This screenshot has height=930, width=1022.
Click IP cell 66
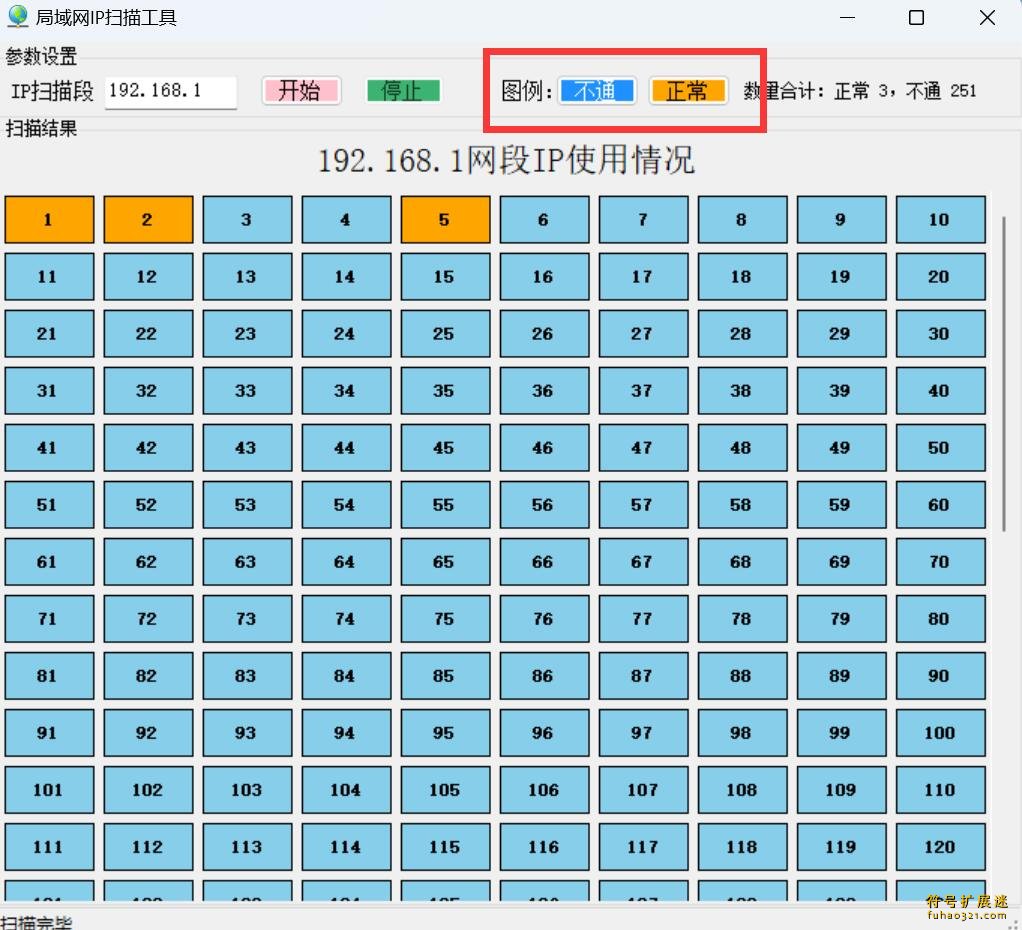pyautogui.click(x=544, y=562)
